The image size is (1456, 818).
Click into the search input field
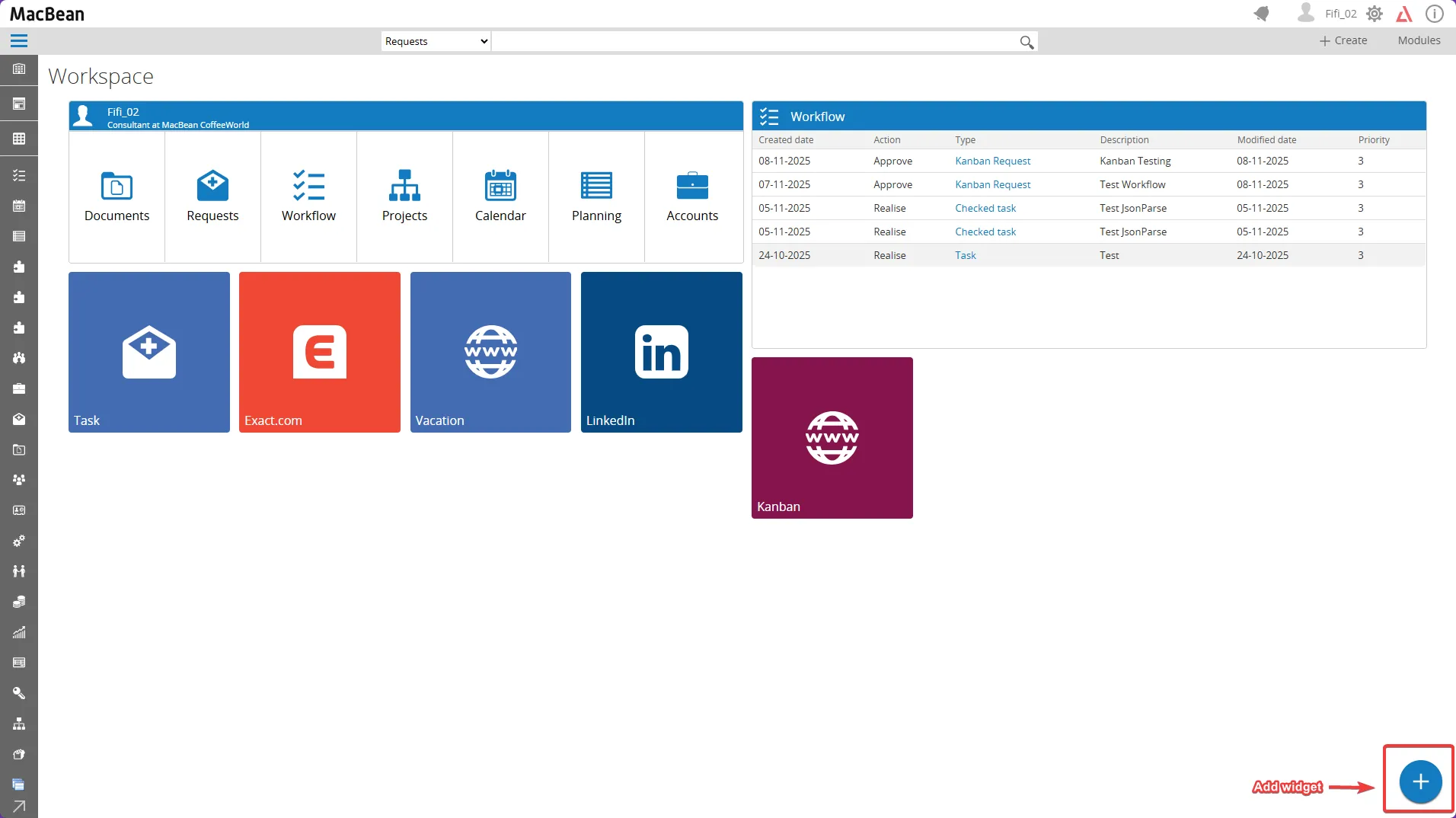coord(754,42)
